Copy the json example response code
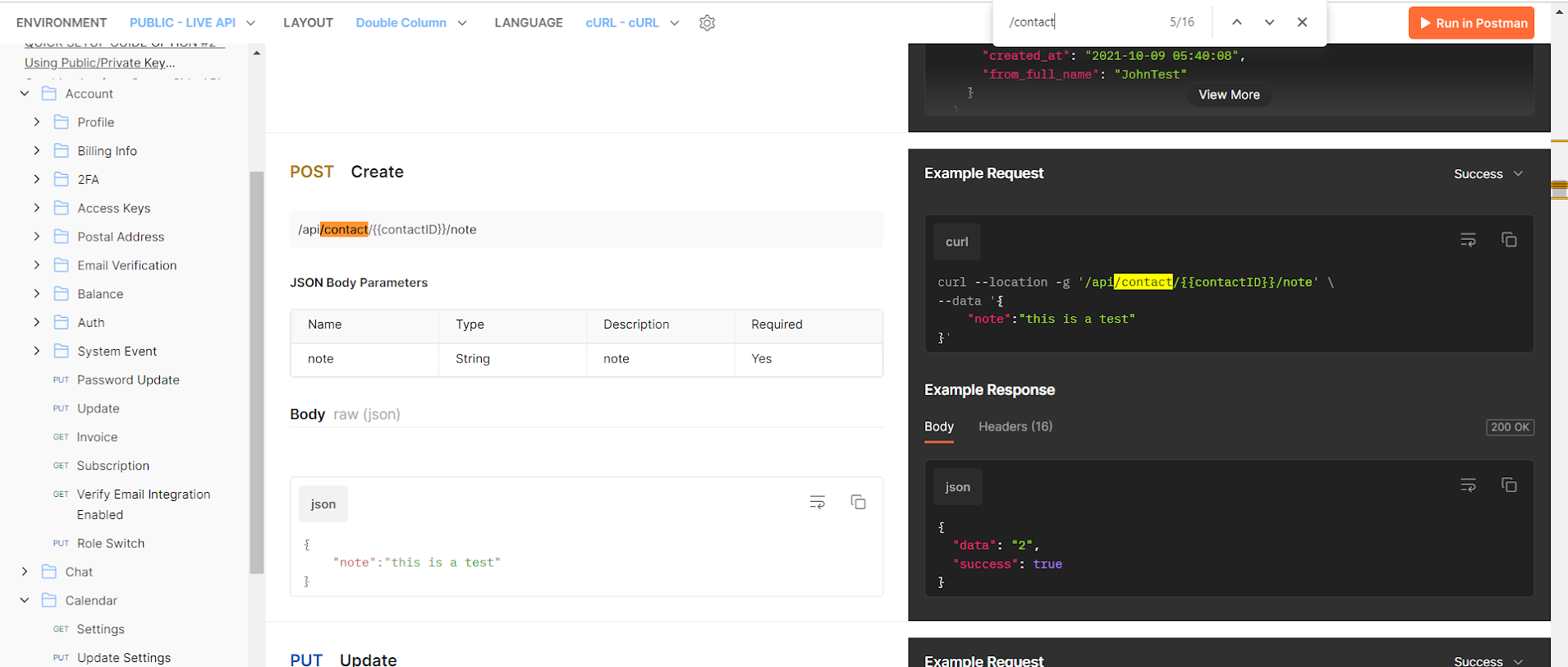The height and width of the screenshot is (667, 1568). coord(1509,485)
